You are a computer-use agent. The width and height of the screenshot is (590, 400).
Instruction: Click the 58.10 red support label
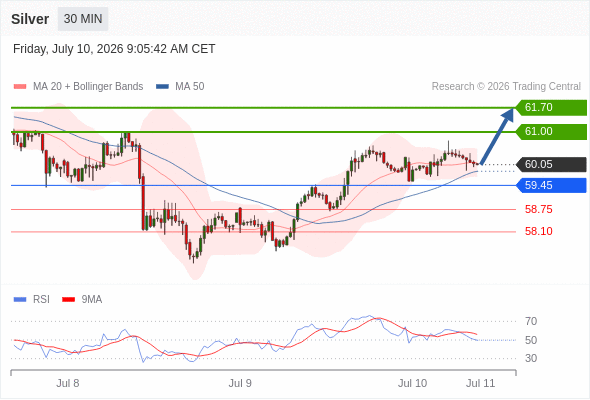click(x=539, y=231)
